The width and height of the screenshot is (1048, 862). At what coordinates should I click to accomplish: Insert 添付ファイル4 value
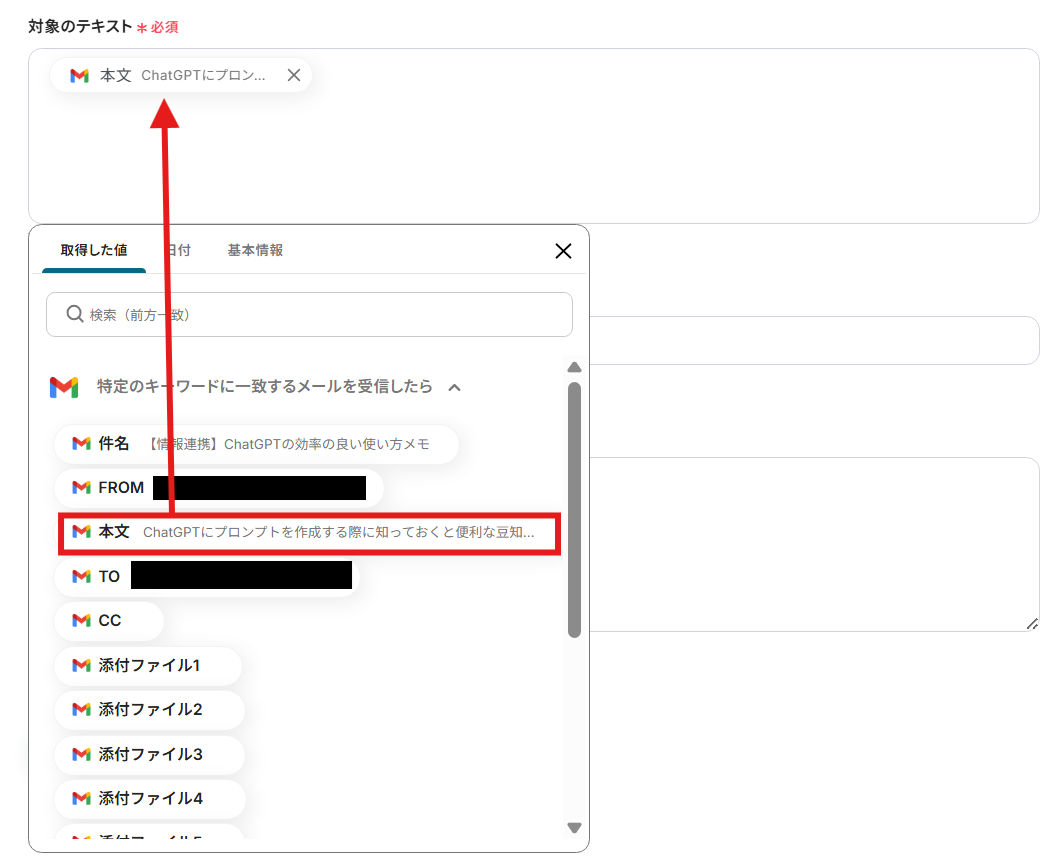150,799
